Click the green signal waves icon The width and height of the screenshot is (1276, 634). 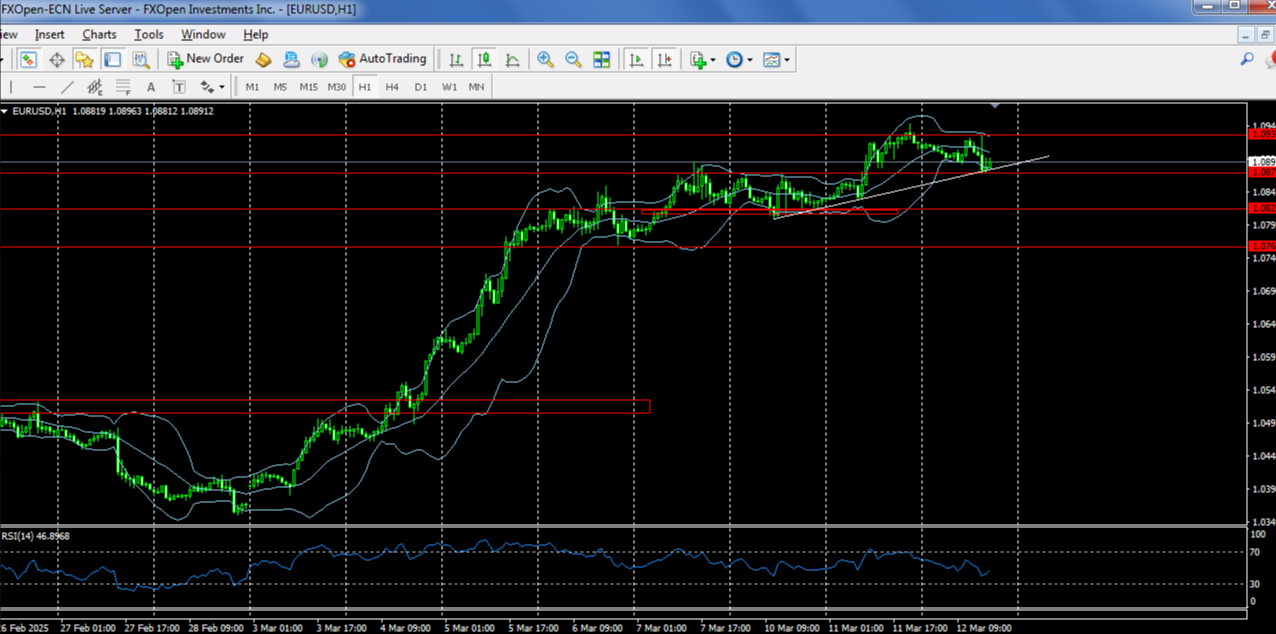tap(319, 59)
